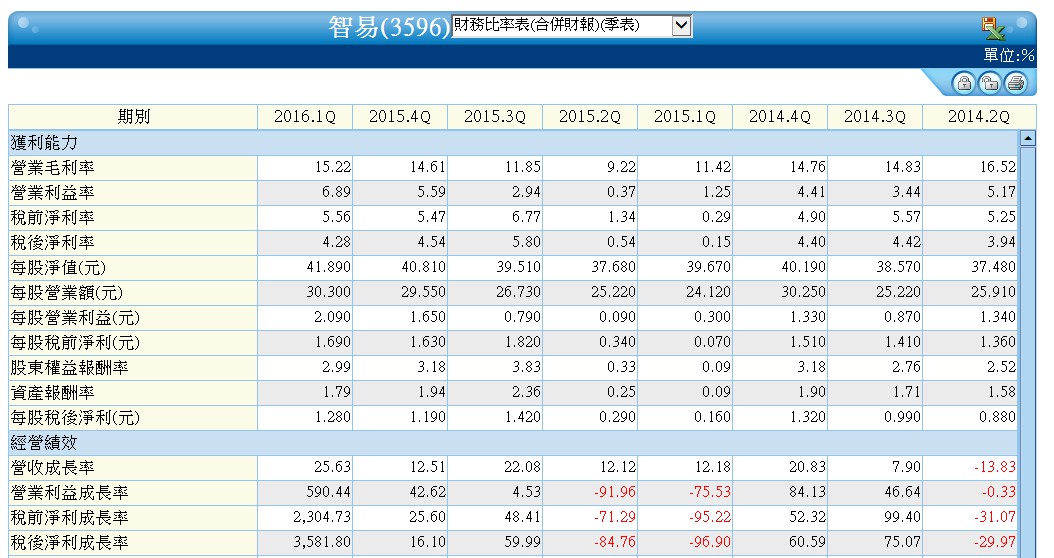The height and width of the screenshot is (558, 1054).
Task: Select the 2014.4Q column header
Action: pyautogui.click(x=780, y=117)
